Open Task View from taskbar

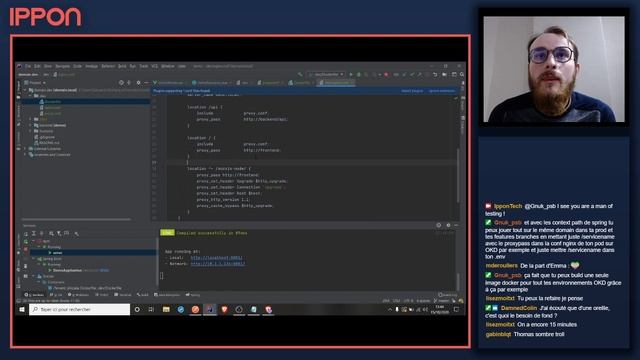[x=151, y=310]
